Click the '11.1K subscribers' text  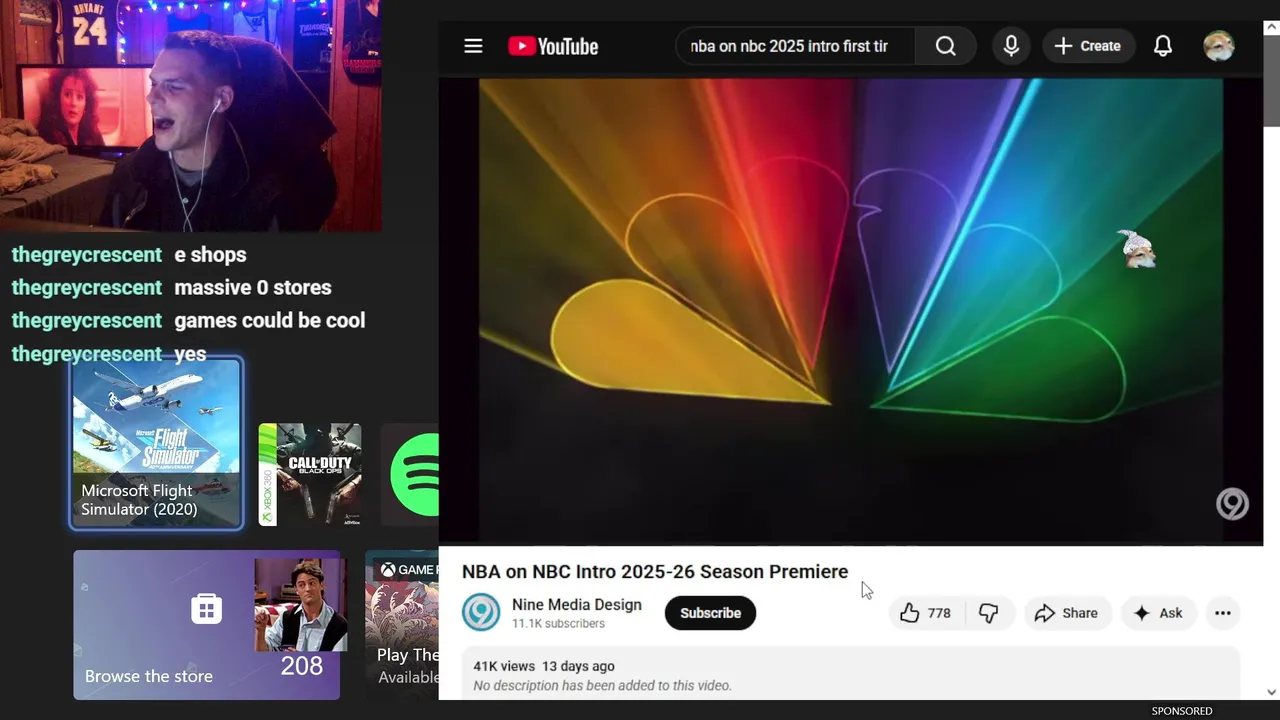pos(558,624)
